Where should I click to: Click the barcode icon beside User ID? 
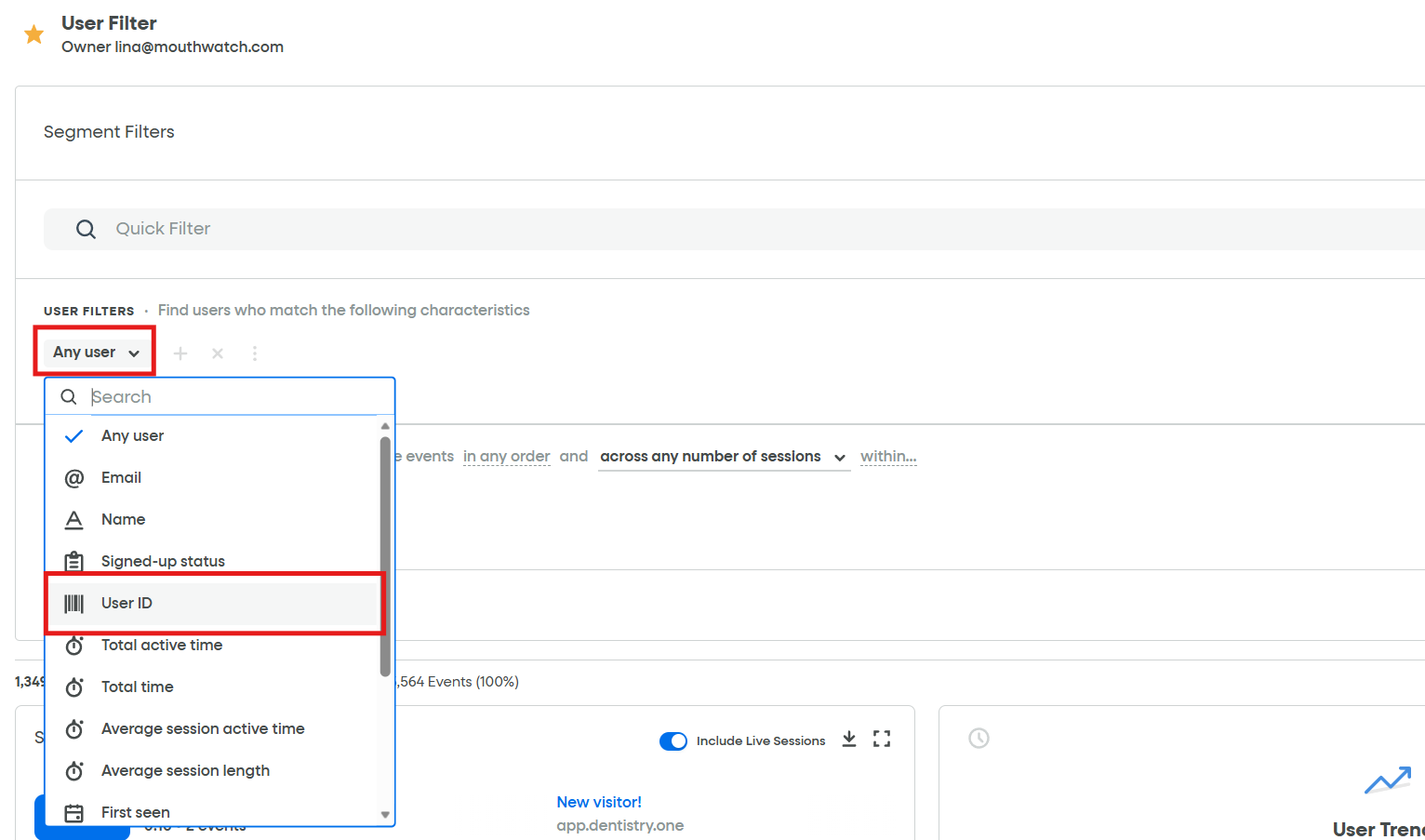click(73, 603)
